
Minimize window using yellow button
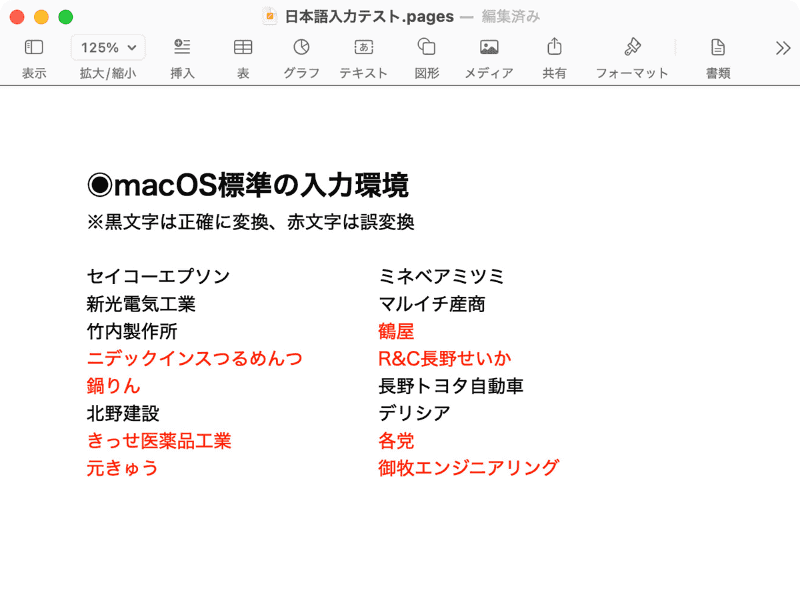point(41,17)
